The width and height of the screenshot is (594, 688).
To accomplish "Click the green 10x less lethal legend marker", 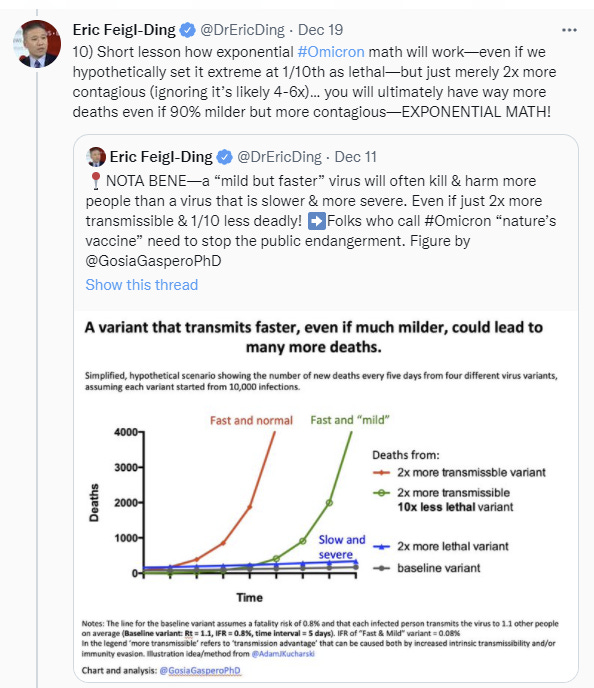I will 381,493.
